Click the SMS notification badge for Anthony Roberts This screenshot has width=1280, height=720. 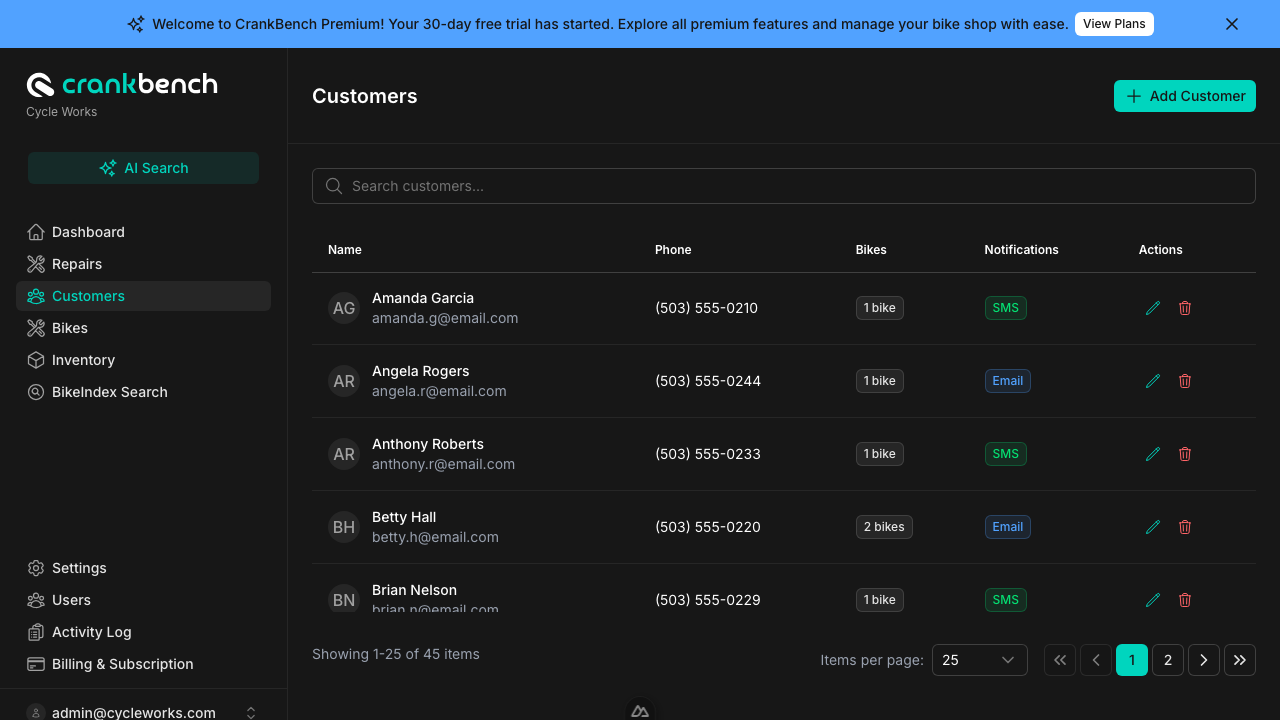[x=1005, y=454]
